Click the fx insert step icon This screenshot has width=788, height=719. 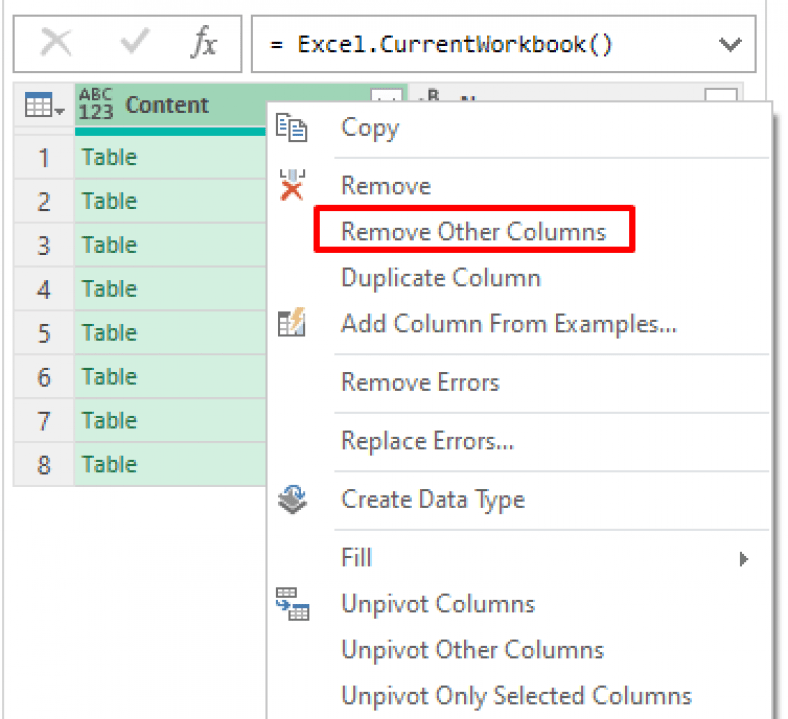(204, 42)
